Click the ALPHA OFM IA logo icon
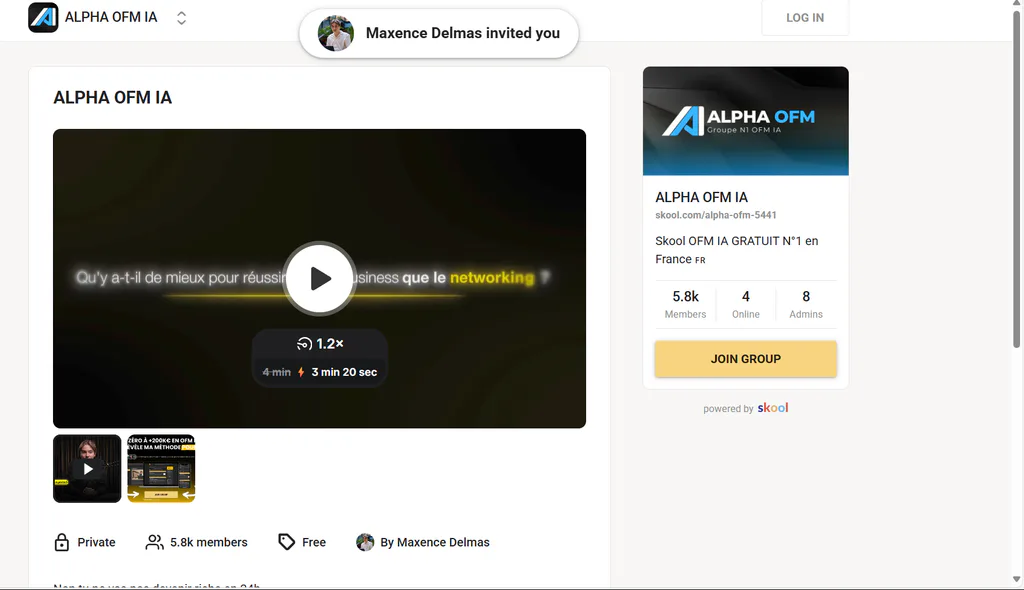 (x=43, y=18)
